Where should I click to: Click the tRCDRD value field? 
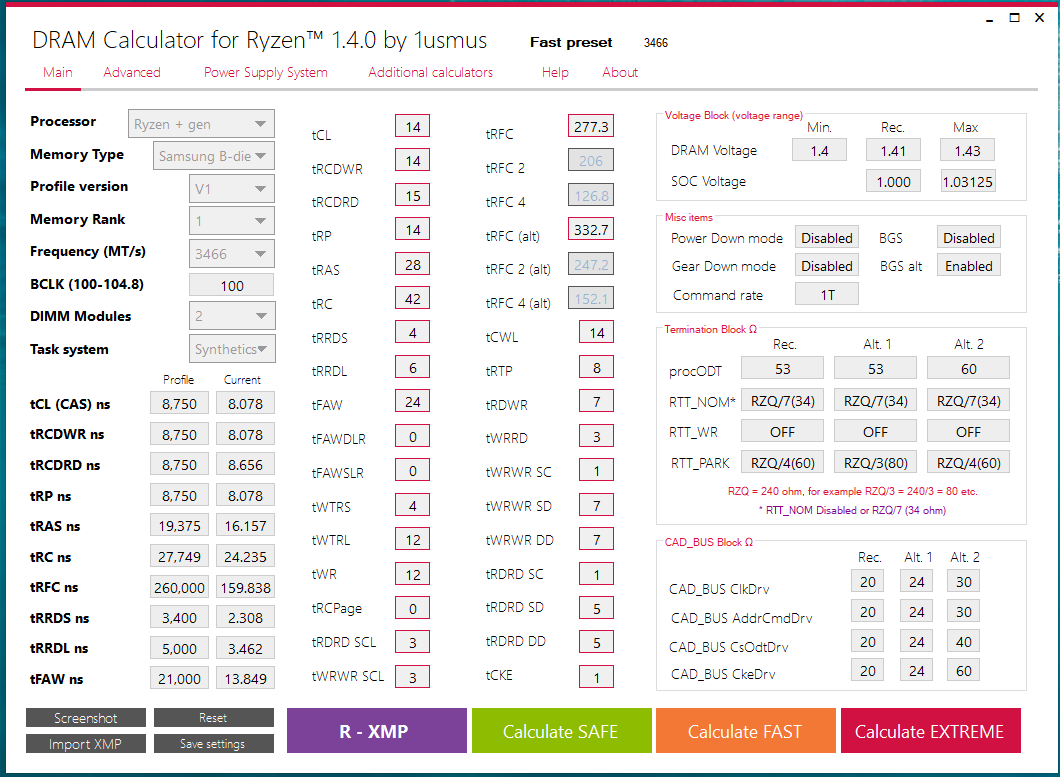click(412, 195)
